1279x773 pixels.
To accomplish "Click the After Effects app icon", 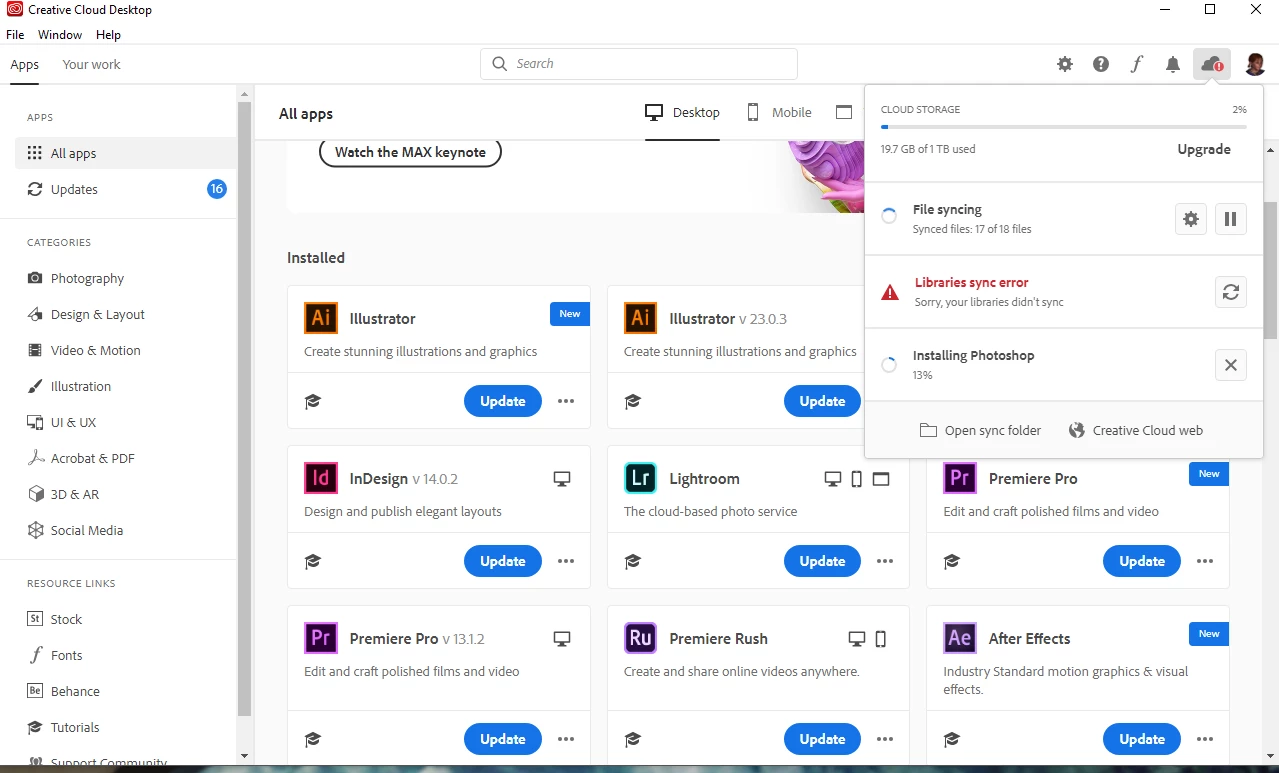I will (x=960, y=638).
